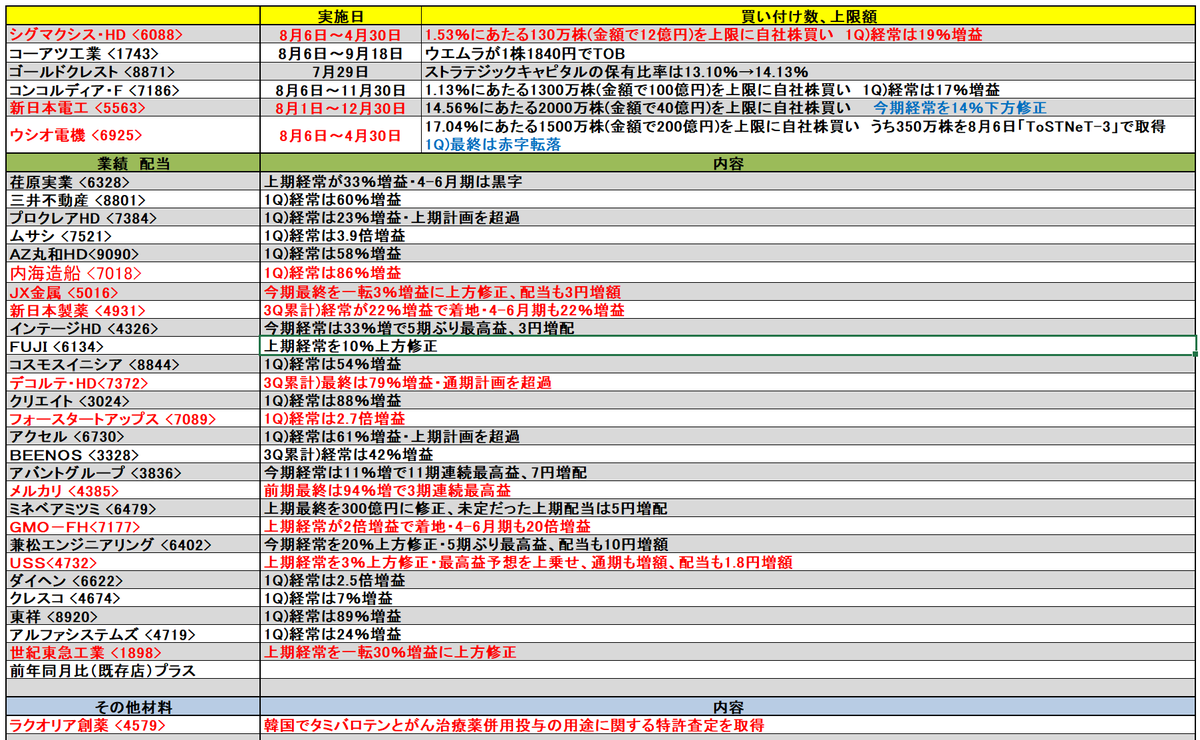Image resolution: width=1200 pixels, height=740 pixels.
Task: Select the cell フォースタートアップス <7089>
Action: 132,418
